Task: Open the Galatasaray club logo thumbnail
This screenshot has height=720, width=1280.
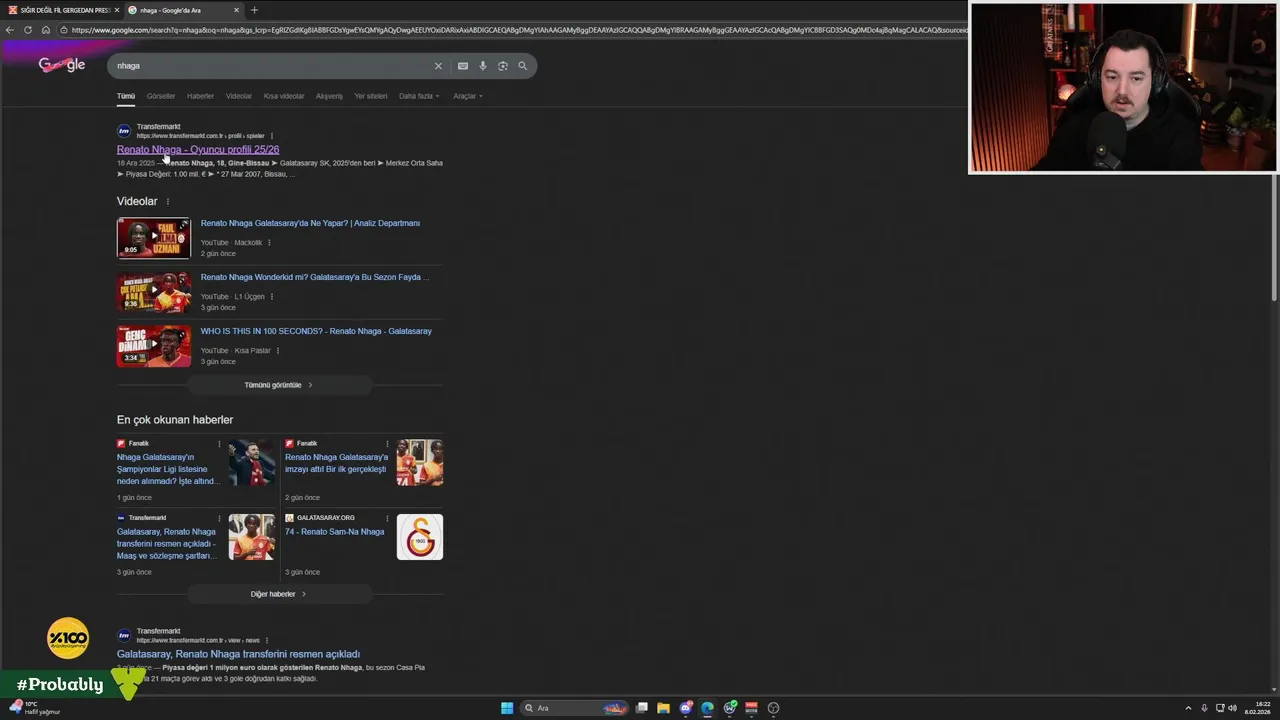Action: pyautogui.click(x=420, y=537)
